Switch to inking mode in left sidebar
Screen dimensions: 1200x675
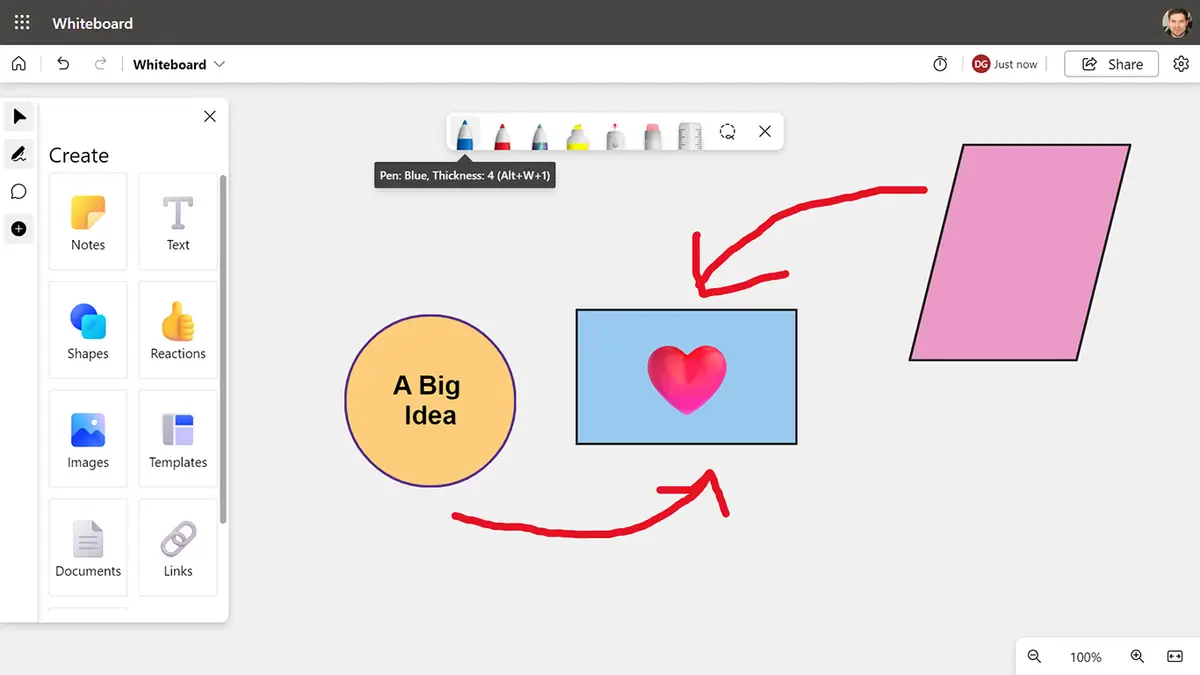pos(18,154)
